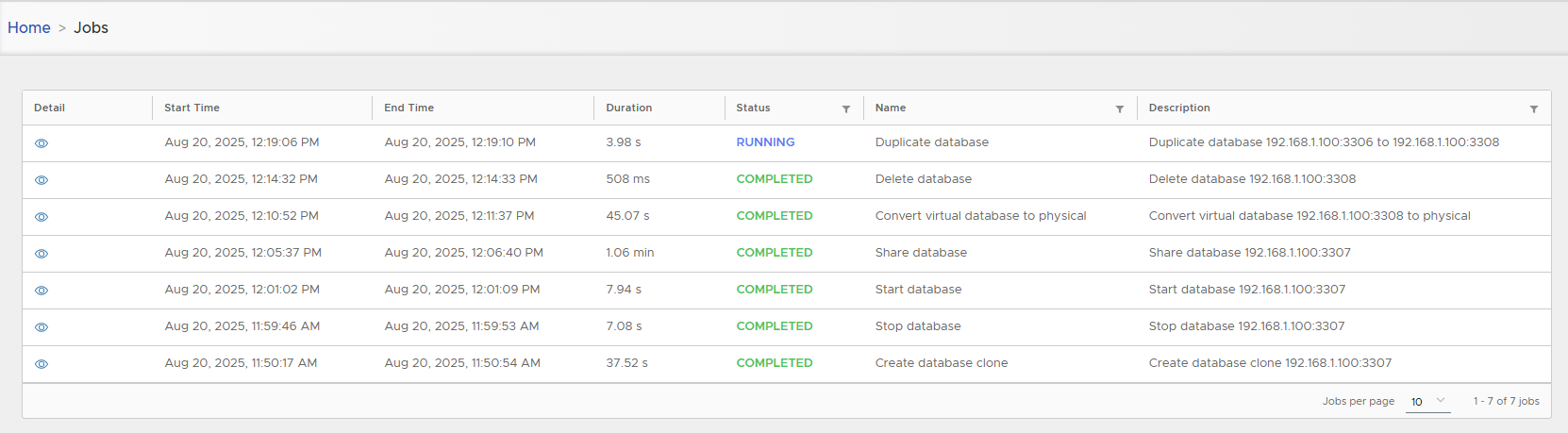Click the Detail column header
This screenshot has width=1568, height=433.
tap(49, 108)
